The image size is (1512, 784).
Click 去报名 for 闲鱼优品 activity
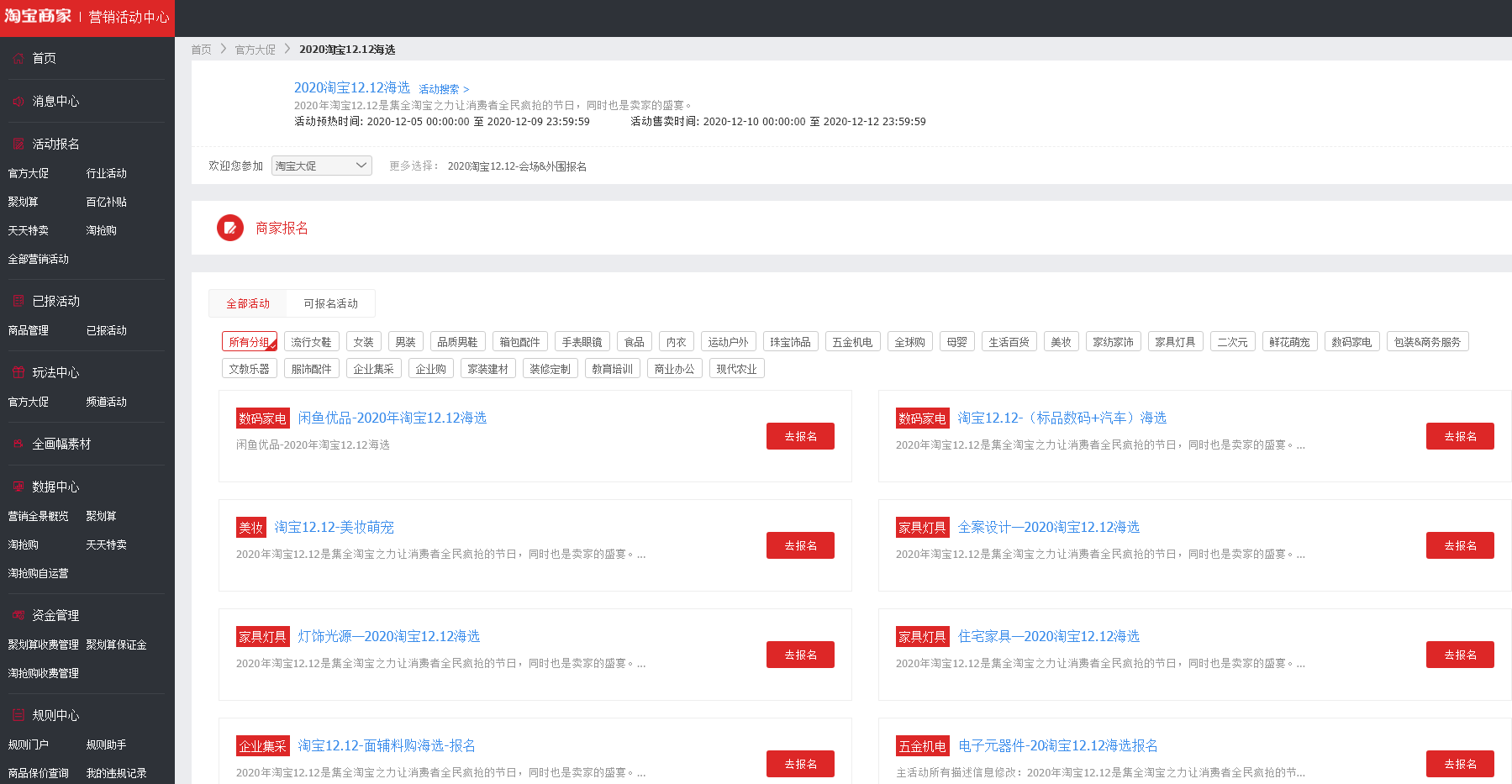pyautogui.click(x=799, y=436)
